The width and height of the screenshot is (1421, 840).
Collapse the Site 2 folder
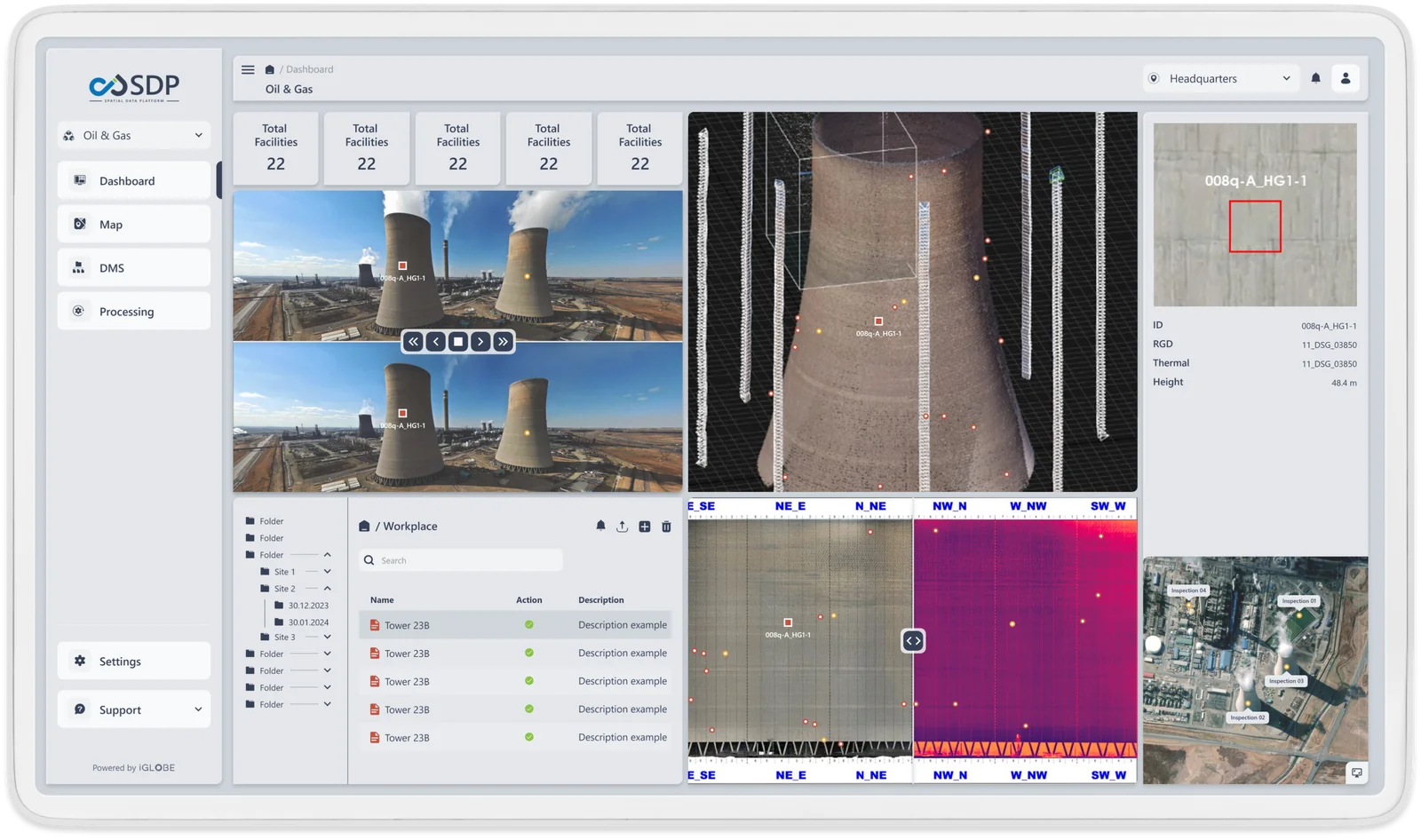point(327,589)
